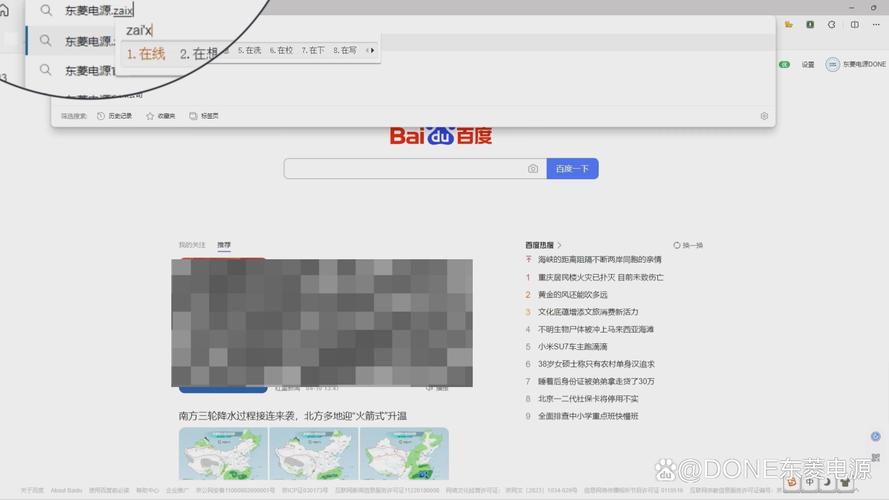Click the blue circular floating icon at right edge

875,436
